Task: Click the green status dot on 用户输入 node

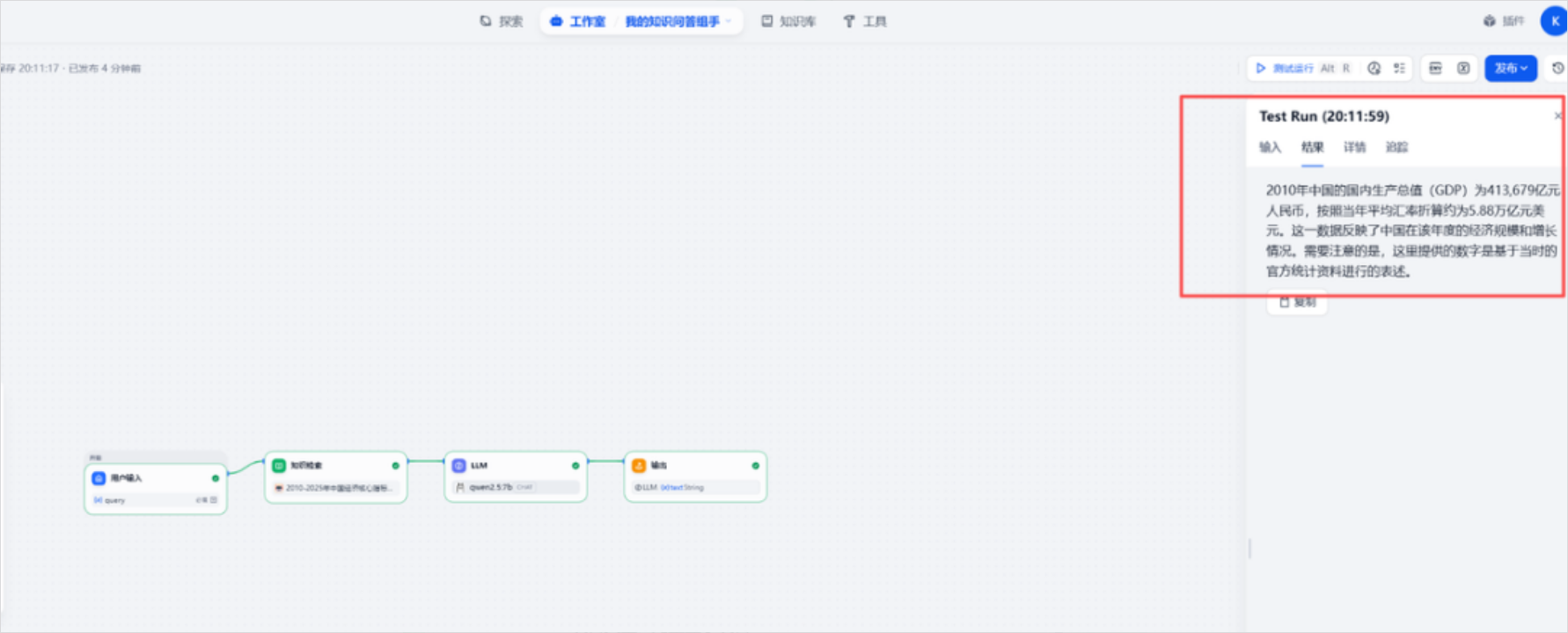Action: pyautogui.click(x=216, y=478)
